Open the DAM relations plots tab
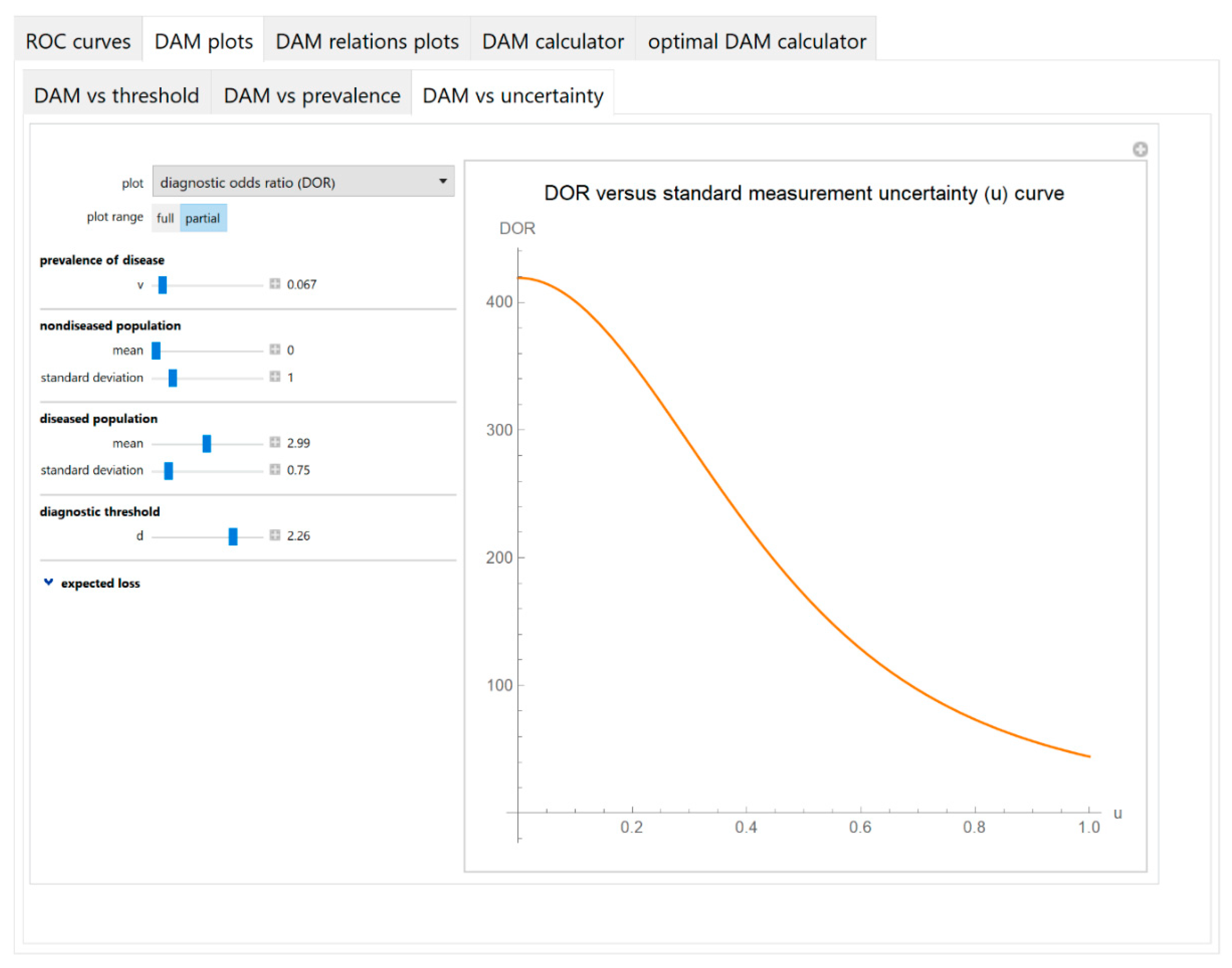Image resolution: width=1232 pixels, height=968 pixels. click(367, 41)
